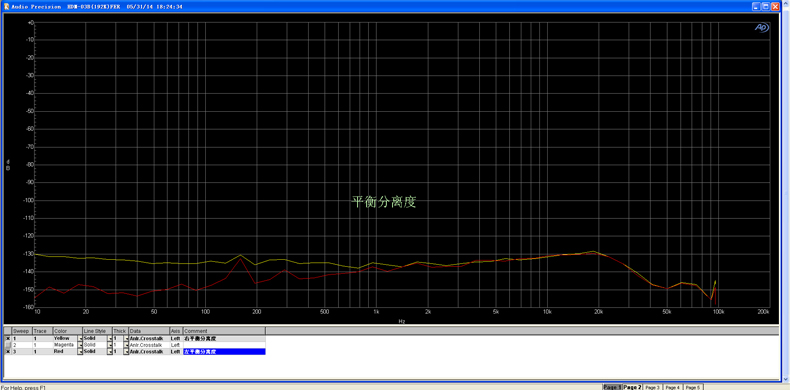Close the Audio Precision window
This screenshot has width=790, height=390.
[775, 7]
